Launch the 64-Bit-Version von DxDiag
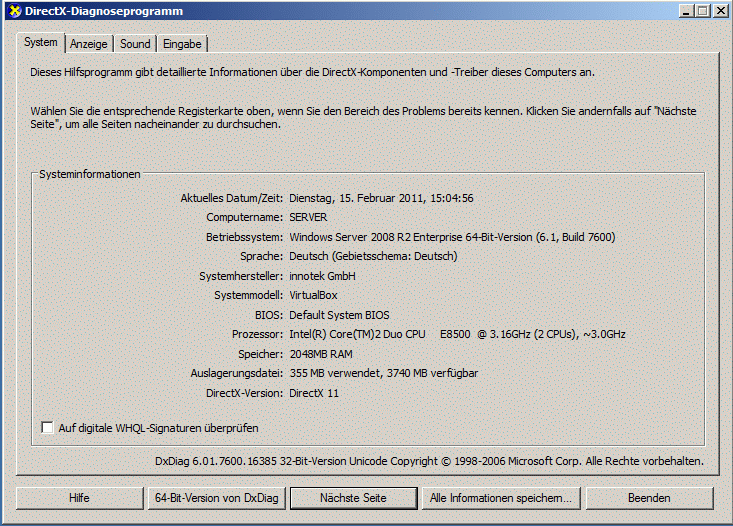This screenshot has height=526, width=733. [216, 498]
